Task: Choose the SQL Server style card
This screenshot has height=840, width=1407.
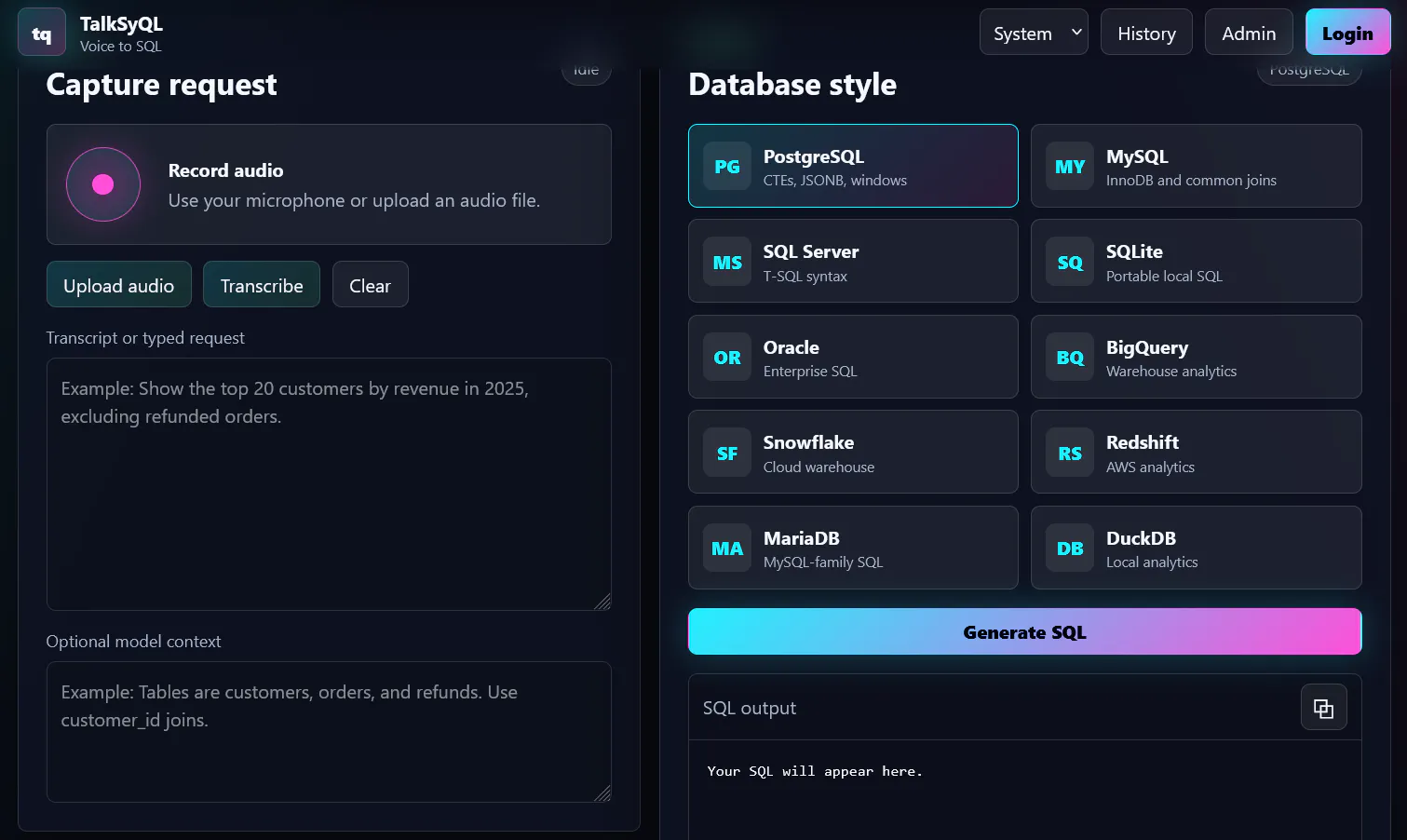Action: pyautogui.click(x=853, y=262)
